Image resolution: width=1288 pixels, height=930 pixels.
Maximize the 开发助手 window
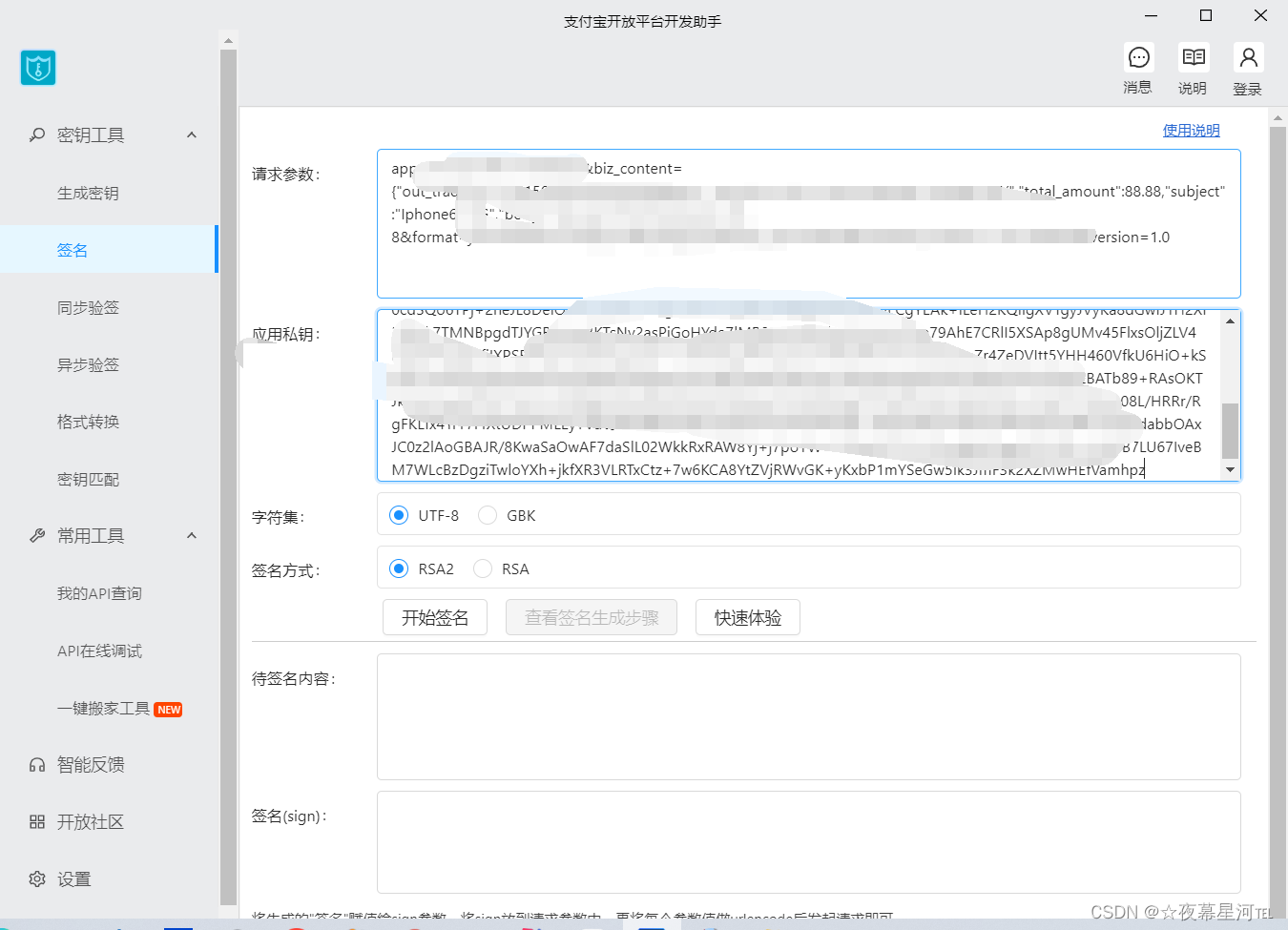tap(1206, 15)
